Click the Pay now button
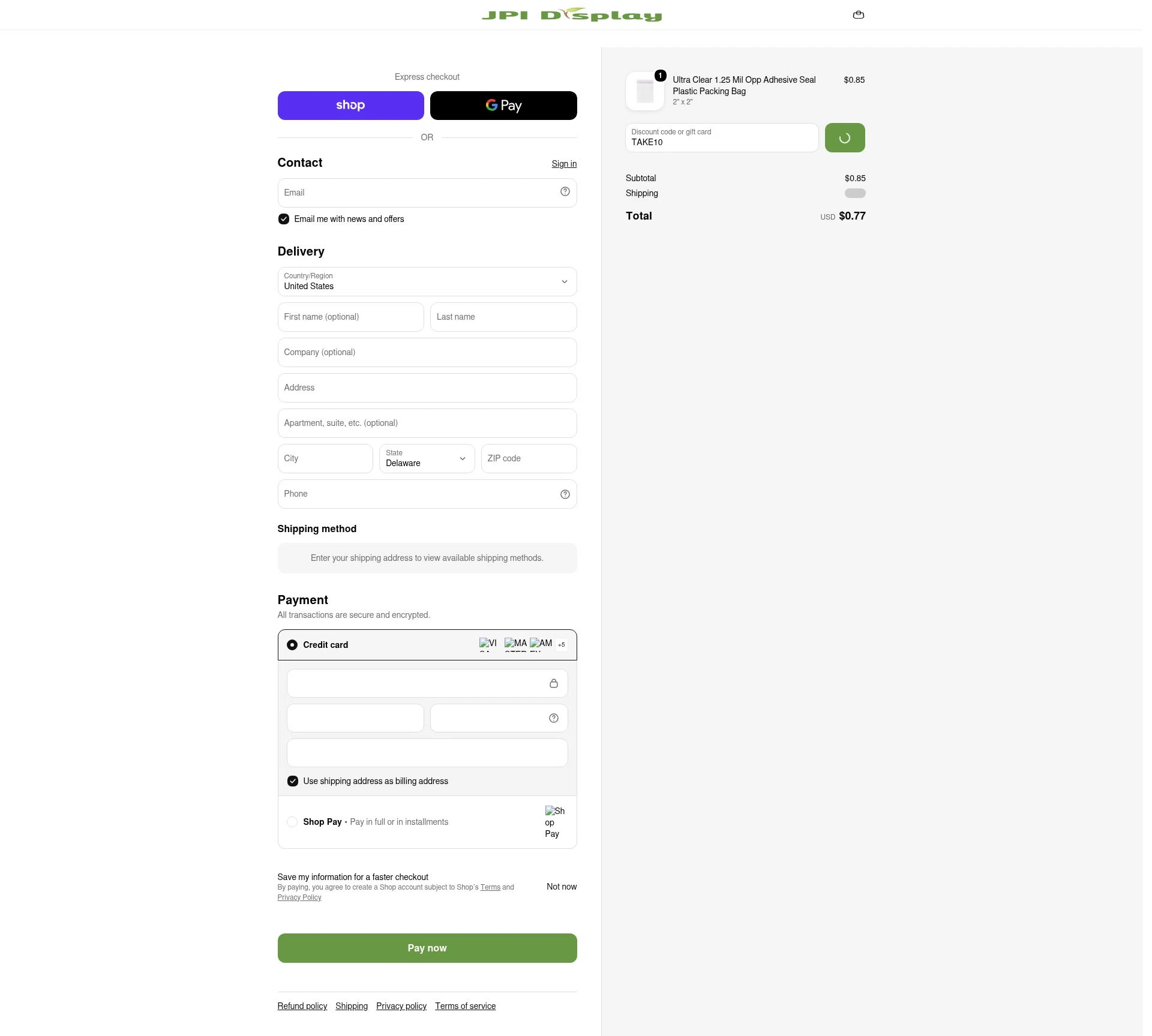Screen dimensions: 1152x1036 tap(427, 948)
